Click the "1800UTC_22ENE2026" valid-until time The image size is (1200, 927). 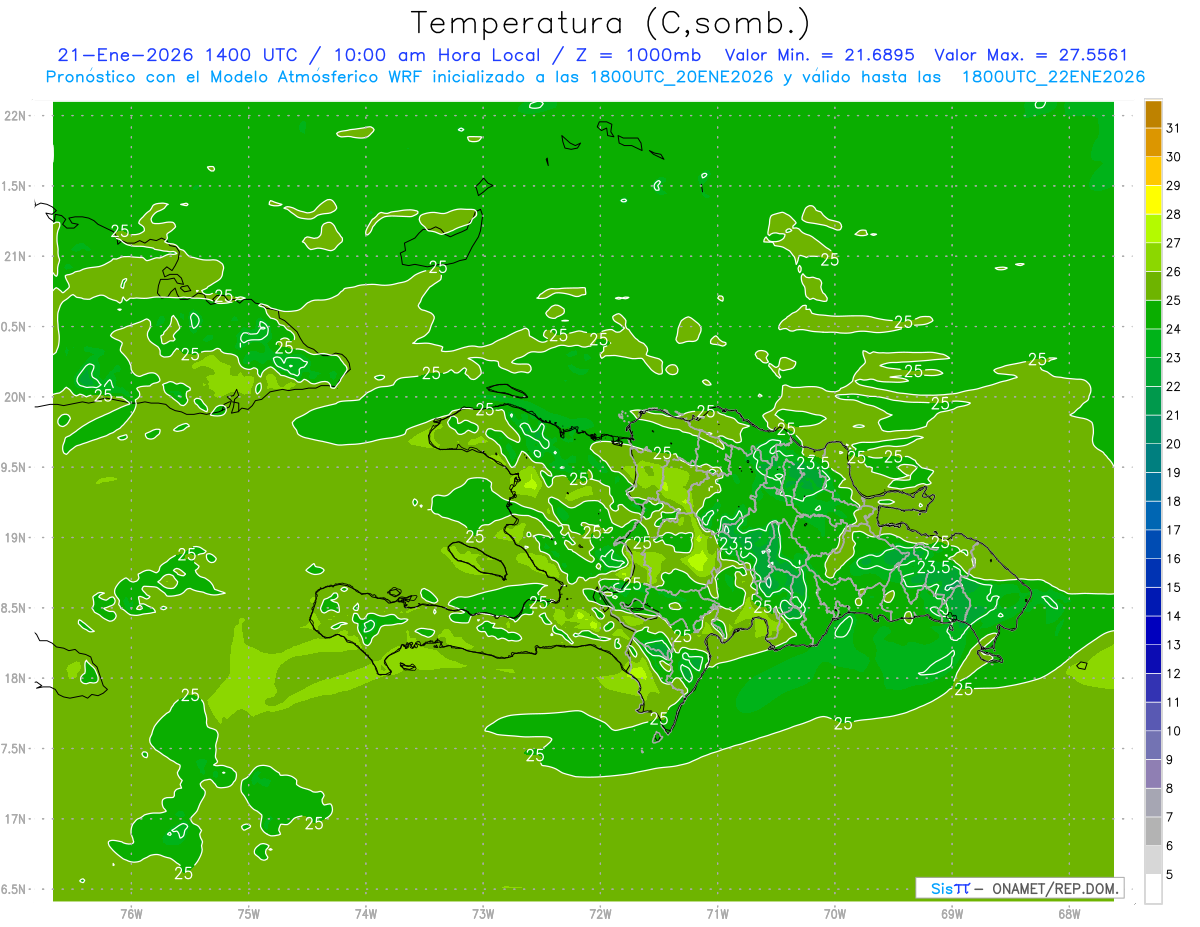point(1053,76)
